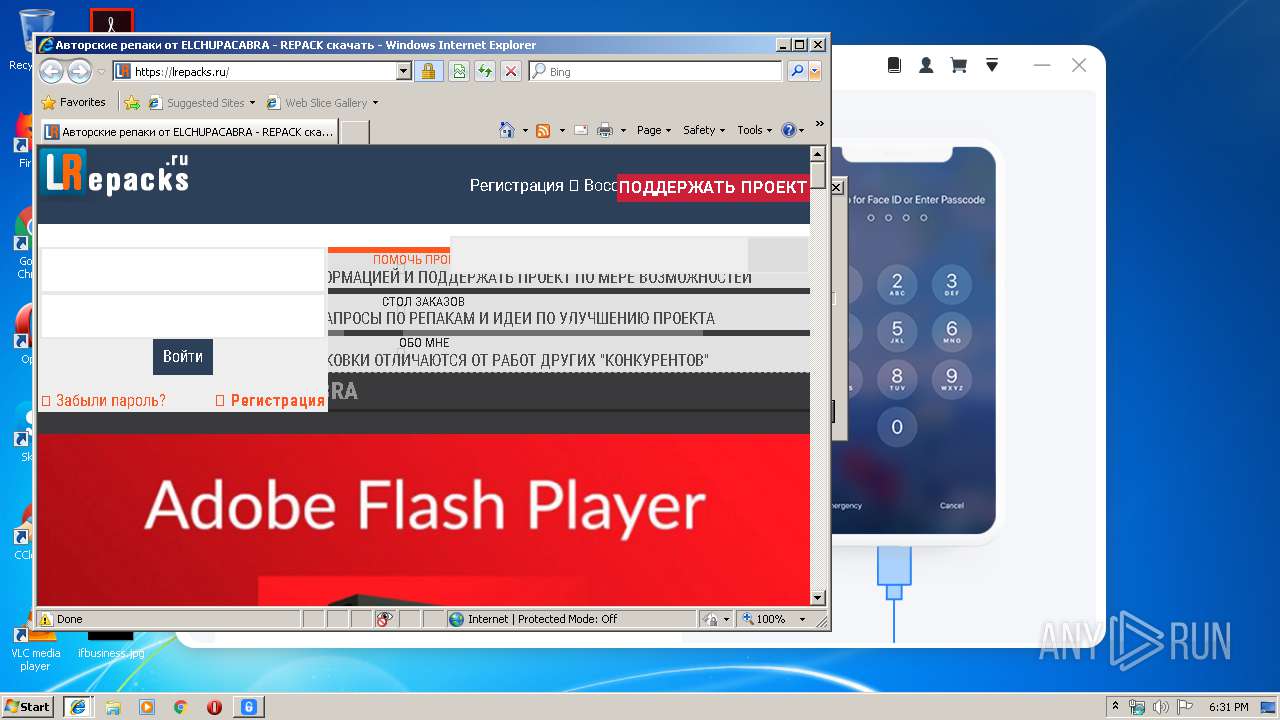Click the Регистрация link in site header
Screen dimensions: 1280x720
click(517, 186)
